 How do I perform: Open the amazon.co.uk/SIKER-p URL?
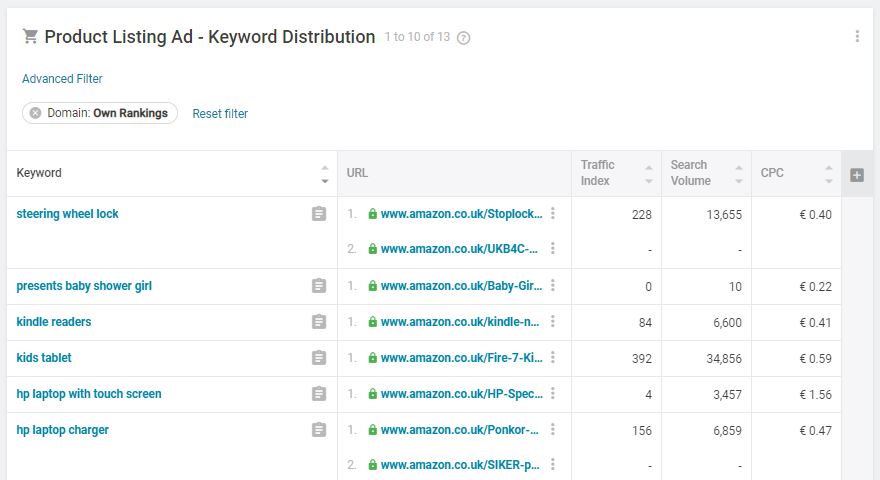(x=460, y=465)
